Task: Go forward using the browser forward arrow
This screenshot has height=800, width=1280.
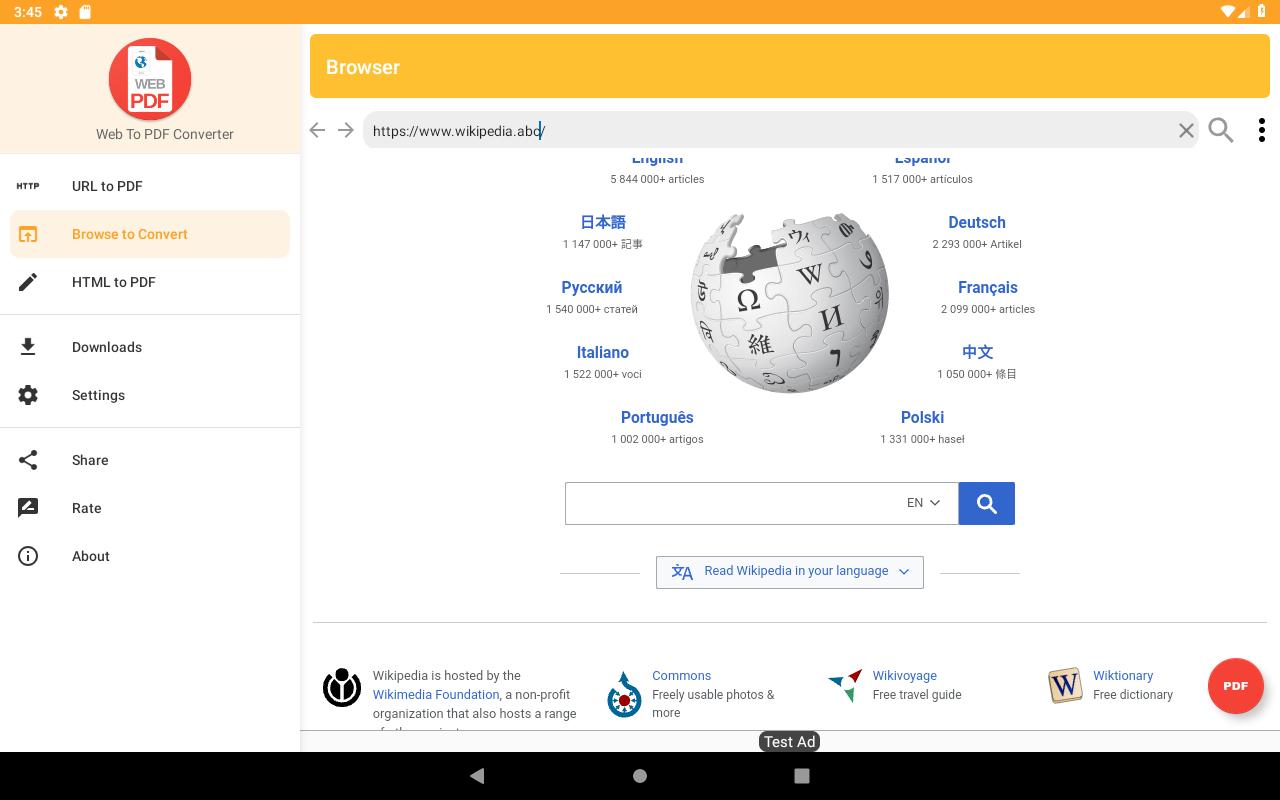Action: (346, 130)
